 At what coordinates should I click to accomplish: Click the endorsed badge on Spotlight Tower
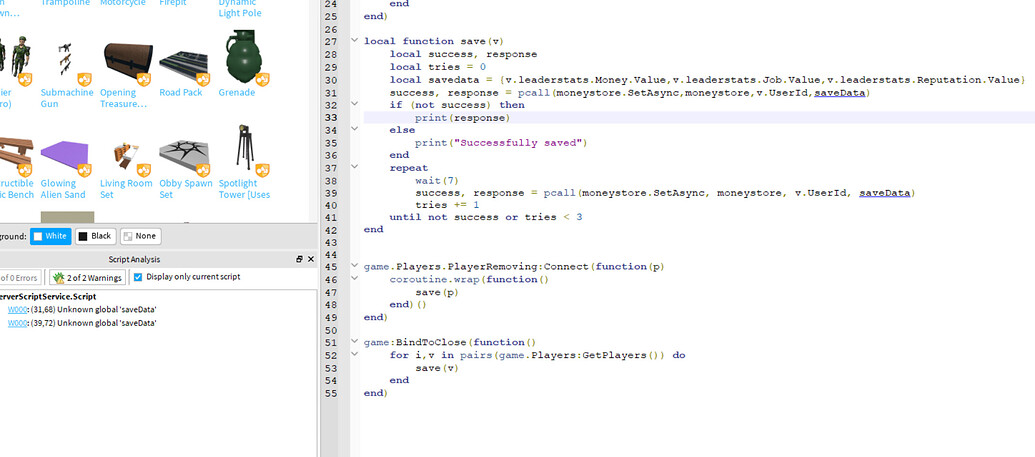point(262,170)
